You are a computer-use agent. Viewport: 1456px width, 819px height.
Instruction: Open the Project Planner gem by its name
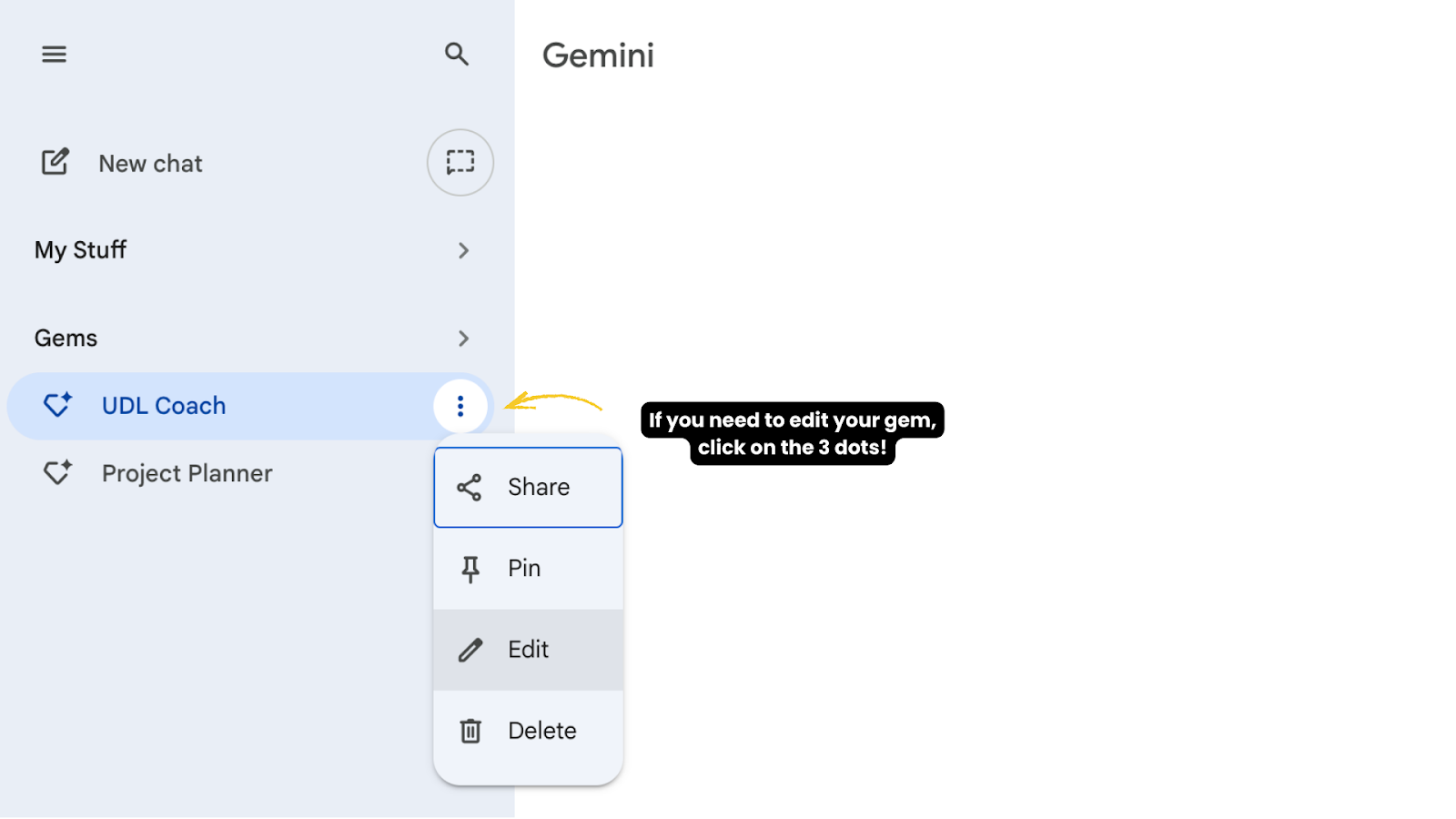click(x=187, y=473)
